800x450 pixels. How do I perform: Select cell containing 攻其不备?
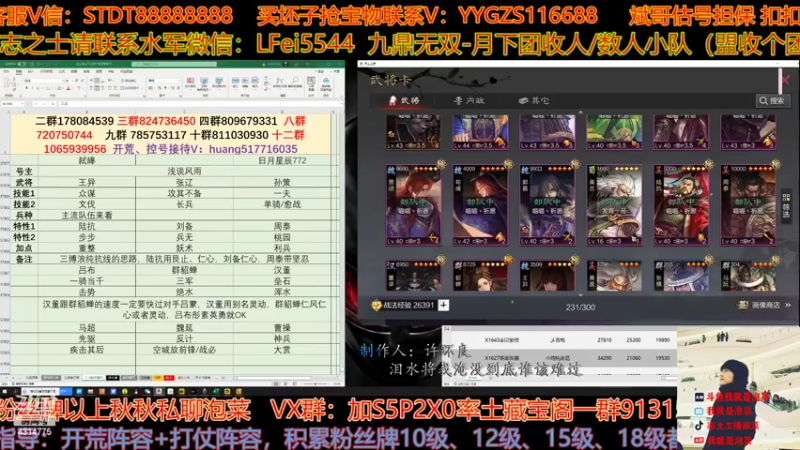(x=184, y=193)
